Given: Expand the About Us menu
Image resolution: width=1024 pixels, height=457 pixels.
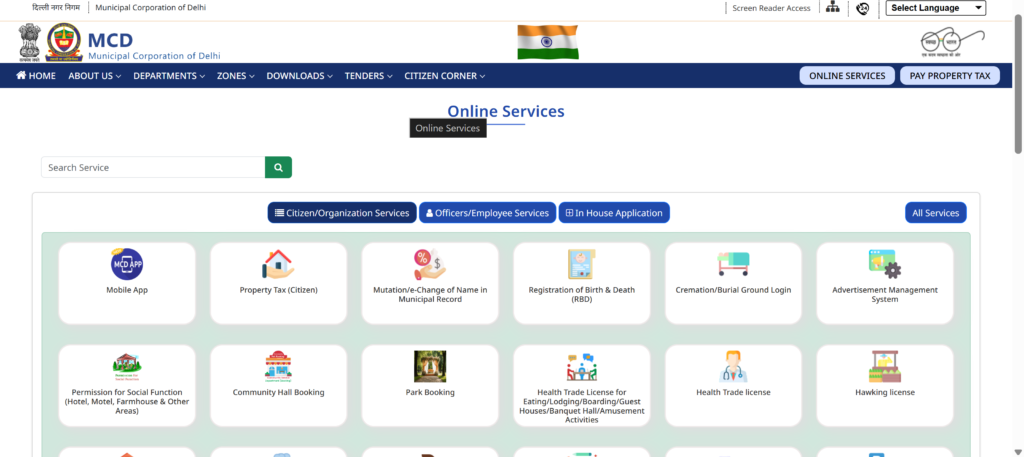Looking at the screenshot, I should coord(95,76).
